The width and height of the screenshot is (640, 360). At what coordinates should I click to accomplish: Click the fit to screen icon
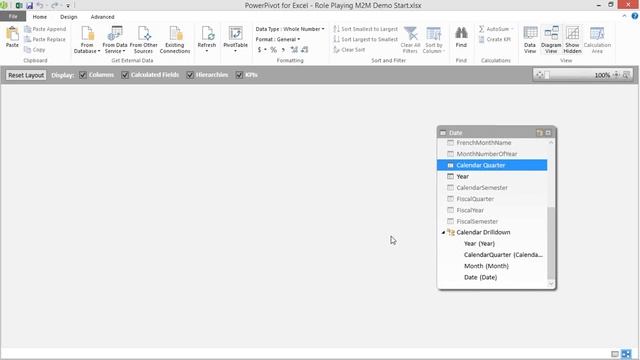540,75
